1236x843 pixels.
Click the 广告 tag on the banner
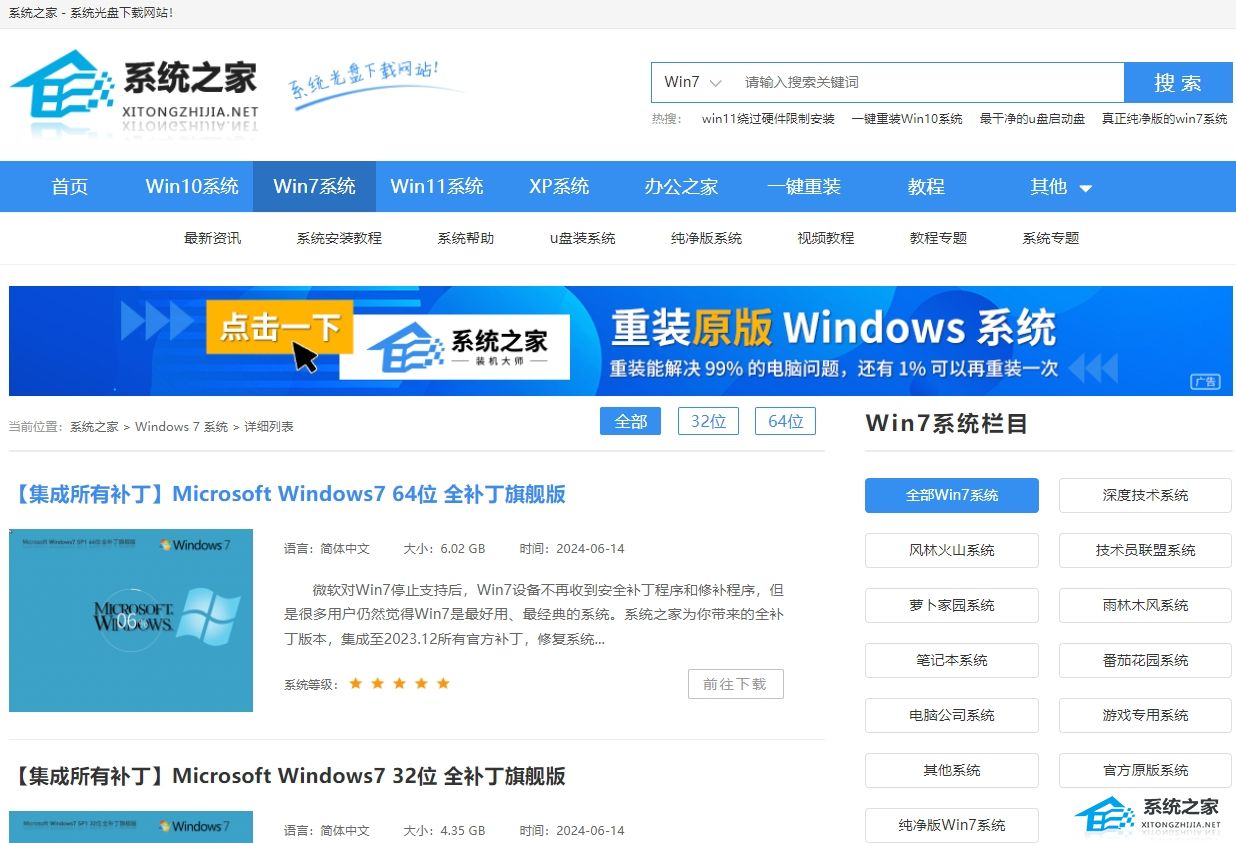point(1205,382)
